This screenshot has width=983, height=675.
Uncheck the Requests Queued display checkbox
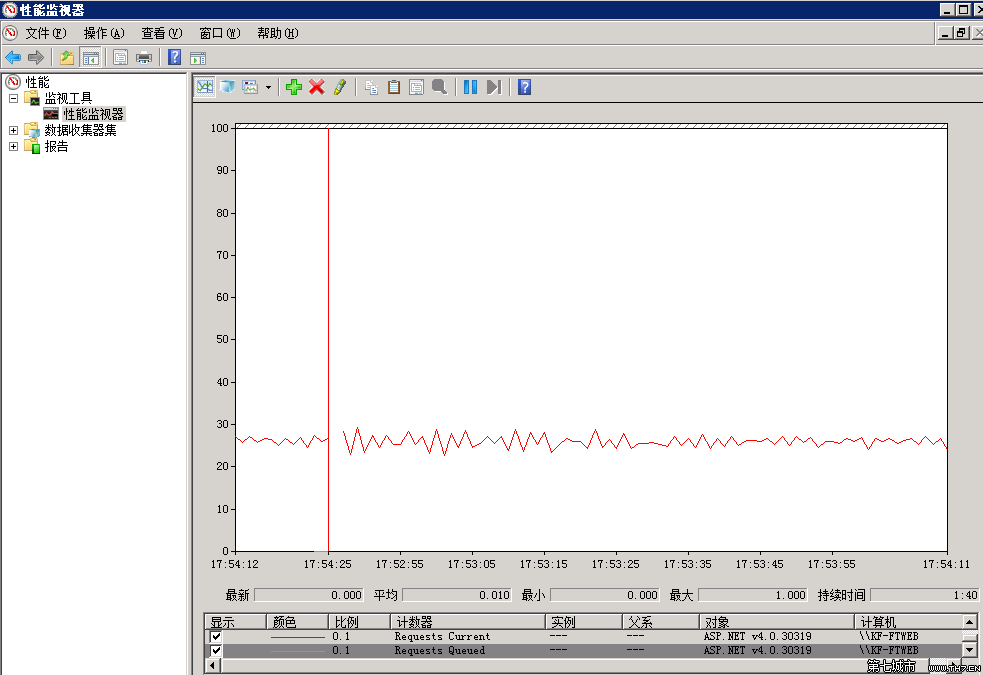[216, 650]
